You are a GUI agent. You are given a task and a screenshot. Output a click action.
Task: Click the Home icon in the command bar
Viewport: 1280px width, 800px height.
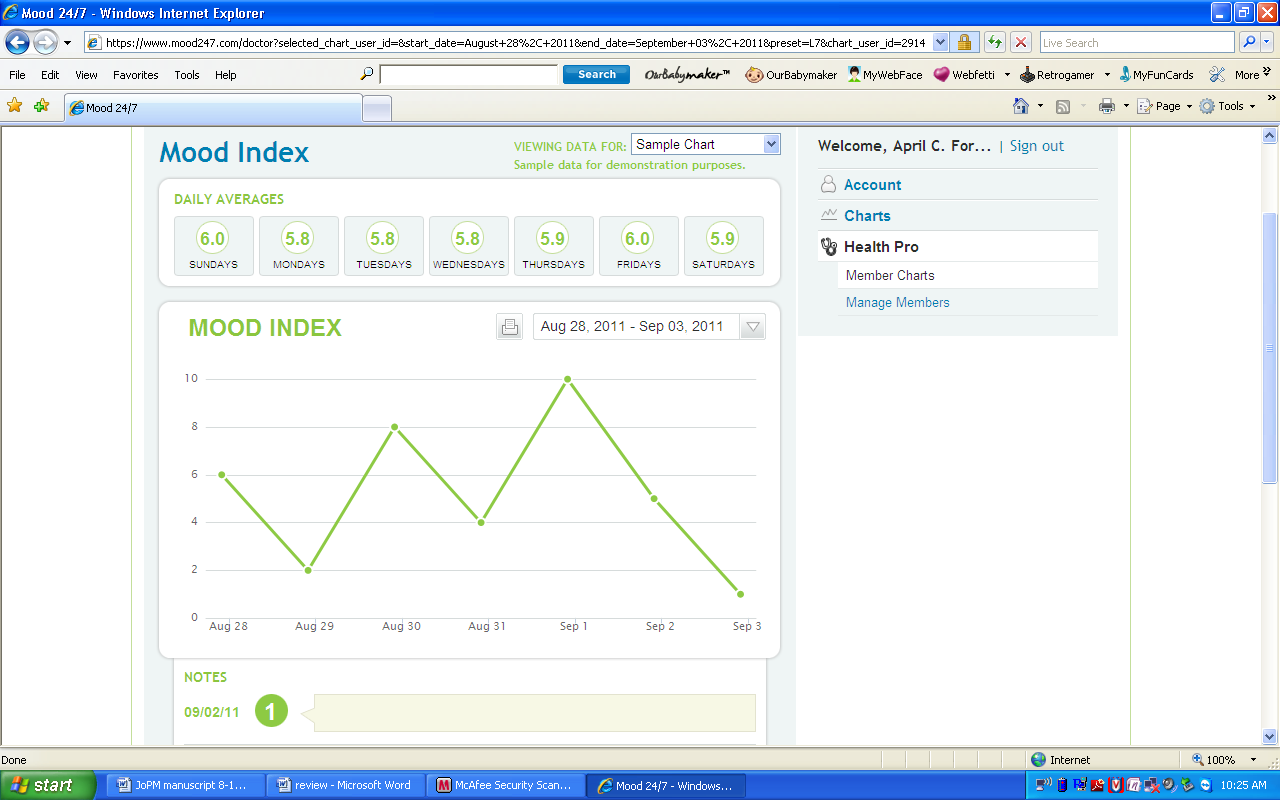coord(1020,106)
